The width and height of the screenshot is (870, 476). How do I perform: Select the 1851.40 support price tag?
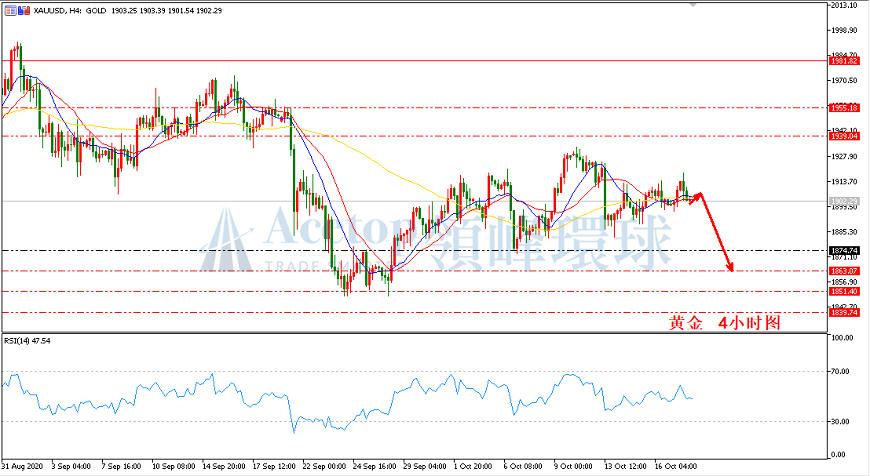pyautogui.click(x=844, y=291)
